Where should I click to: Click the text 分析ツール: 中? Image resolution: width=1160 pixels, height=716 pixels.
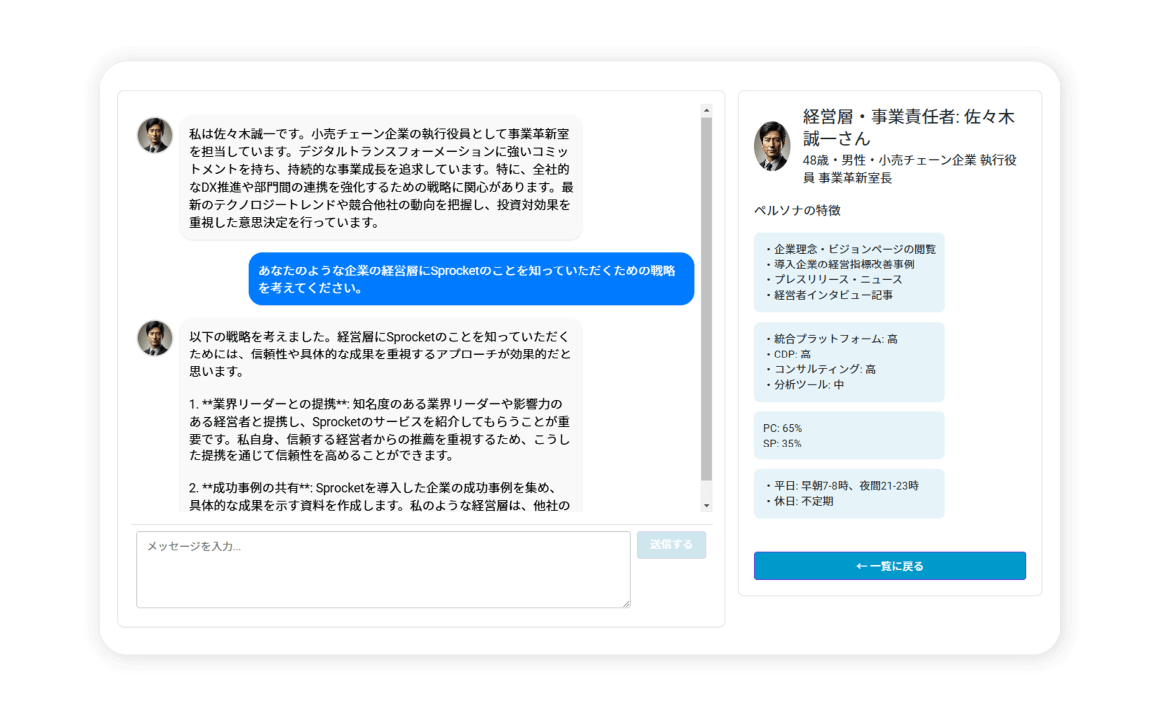point(809,385)
